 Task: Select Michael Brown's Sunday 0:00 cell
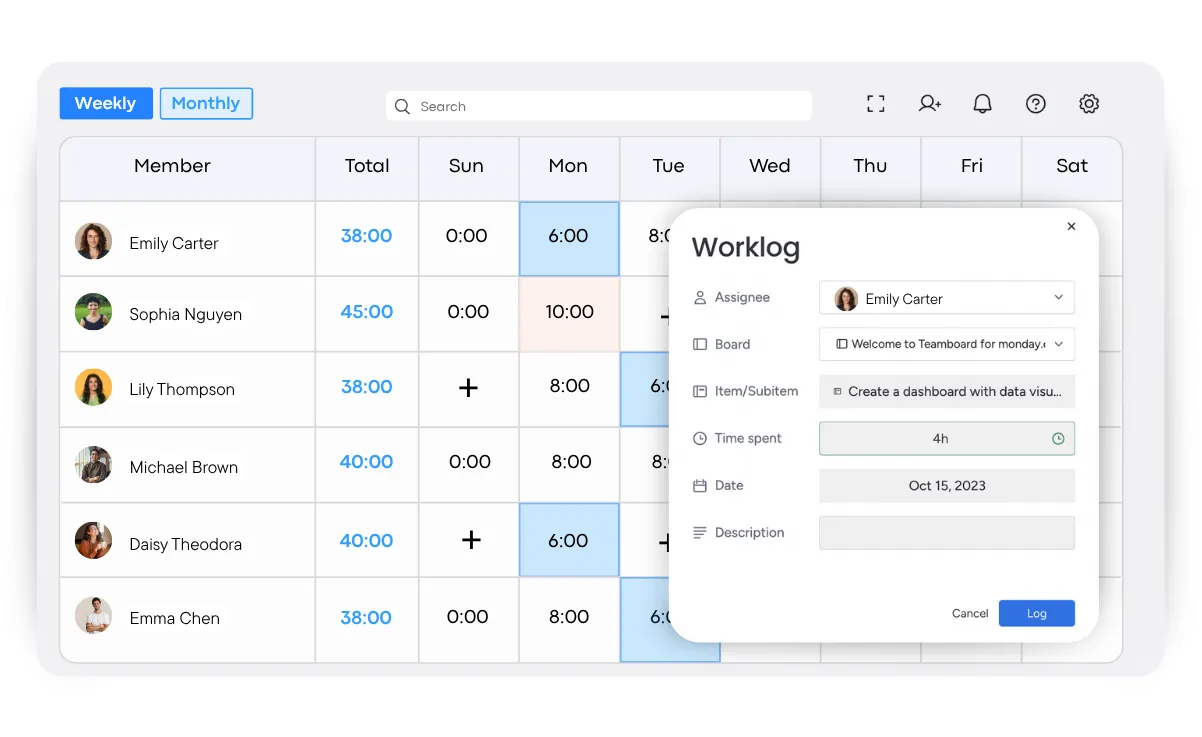469,465
